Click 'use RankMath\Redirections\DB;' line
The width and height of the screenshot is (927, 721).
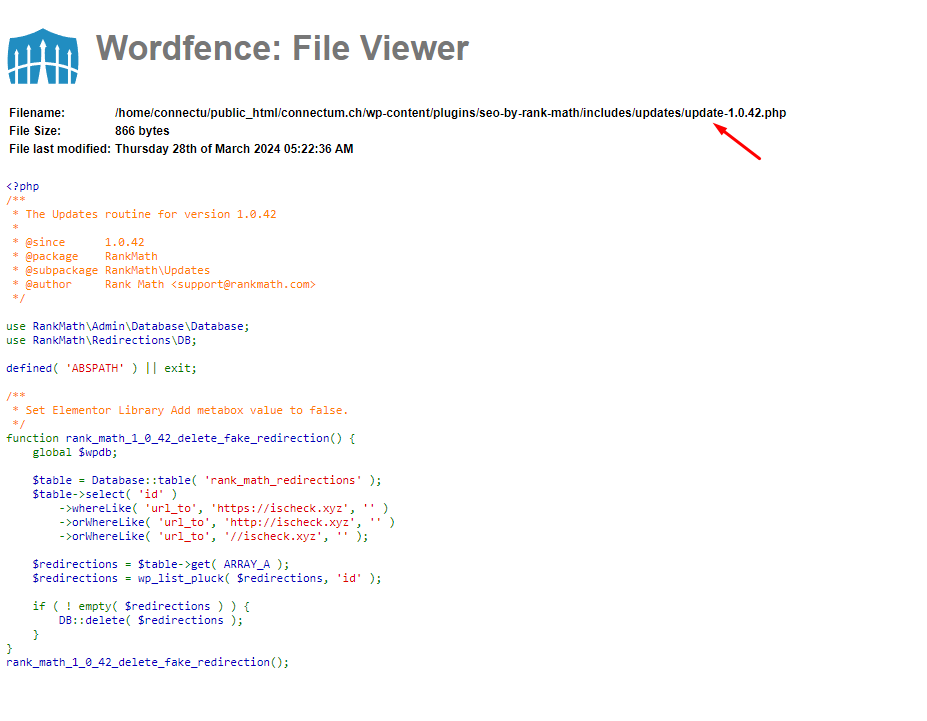click(x=101, y=340)
